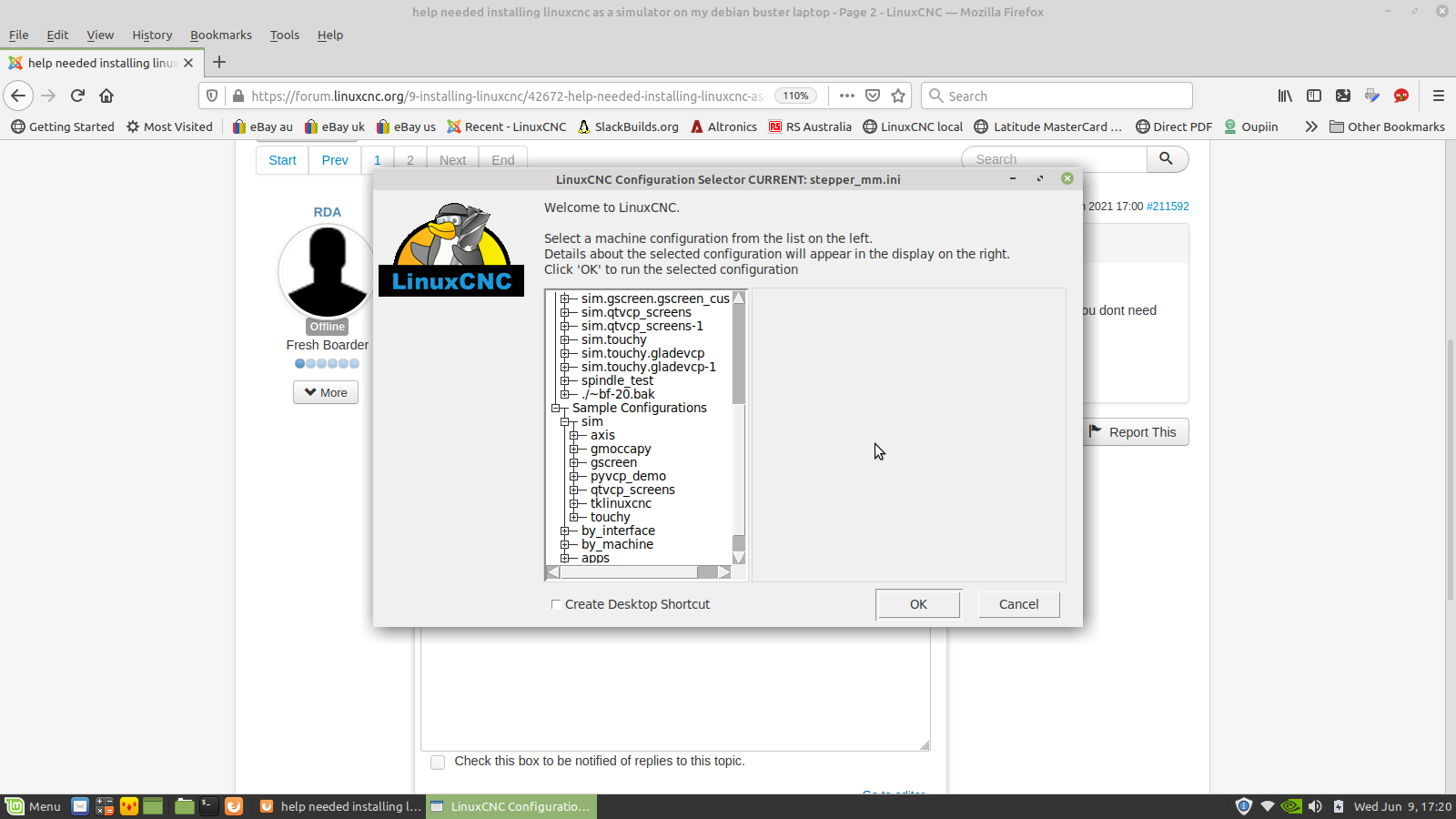
Task: Switch to the LinuxCNC Configuration taskbar window
Action: coord(511,806)
